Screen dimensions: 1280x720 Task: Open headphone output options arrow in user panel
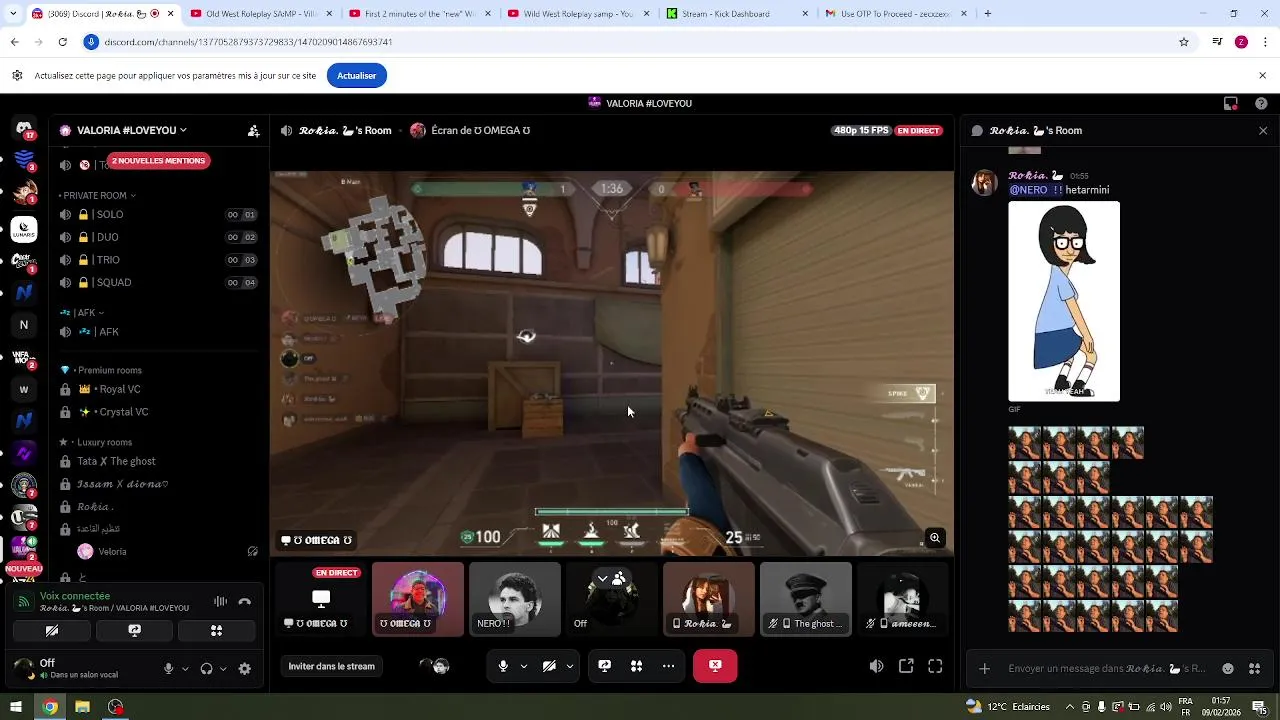click(223, 669)
